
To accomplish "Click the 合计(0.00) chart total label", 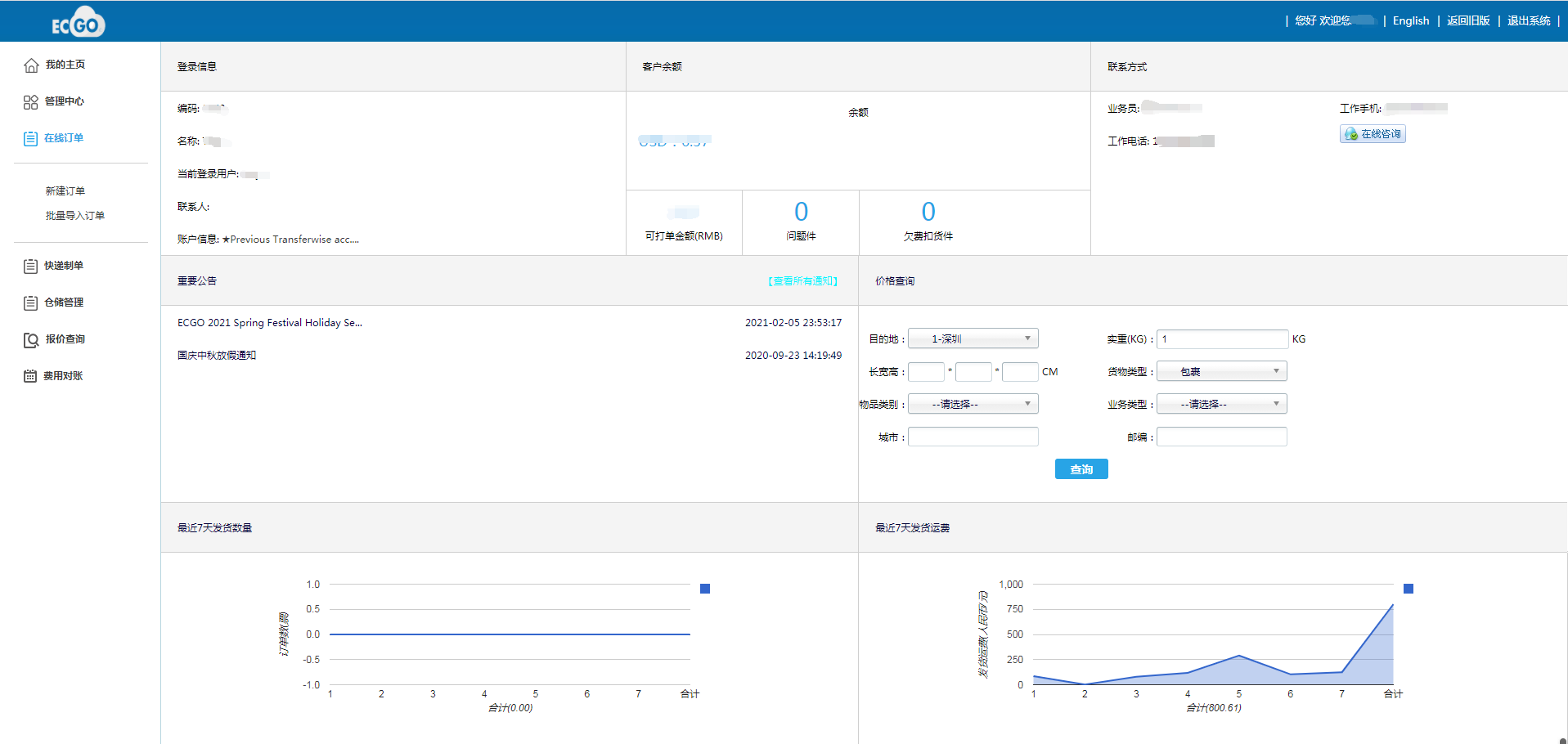I will point(510,708).
